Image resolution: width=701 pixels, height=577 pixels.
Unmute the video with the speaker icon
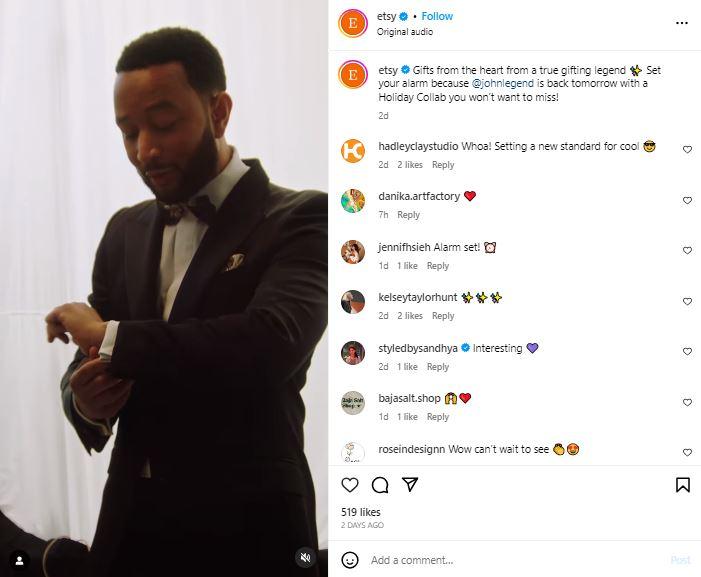coord(307,557)
